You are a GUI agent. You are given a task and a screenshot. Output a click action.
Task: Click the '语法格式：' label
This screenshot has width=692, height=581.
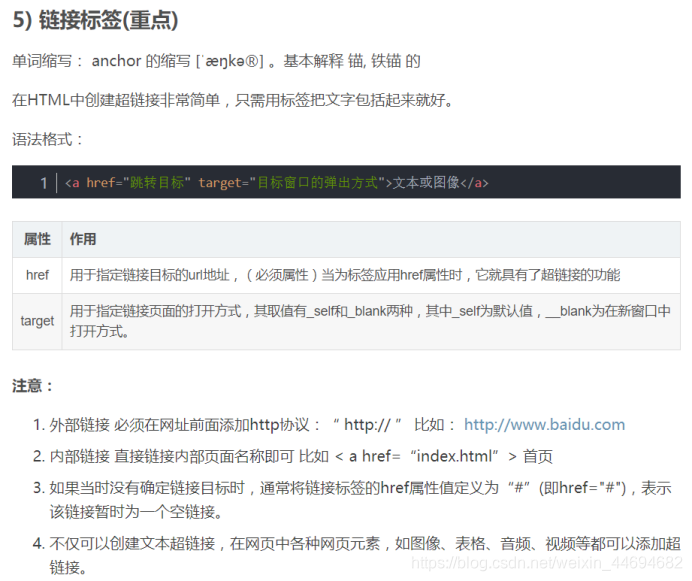pyautogui.click(x=48, y=140)
